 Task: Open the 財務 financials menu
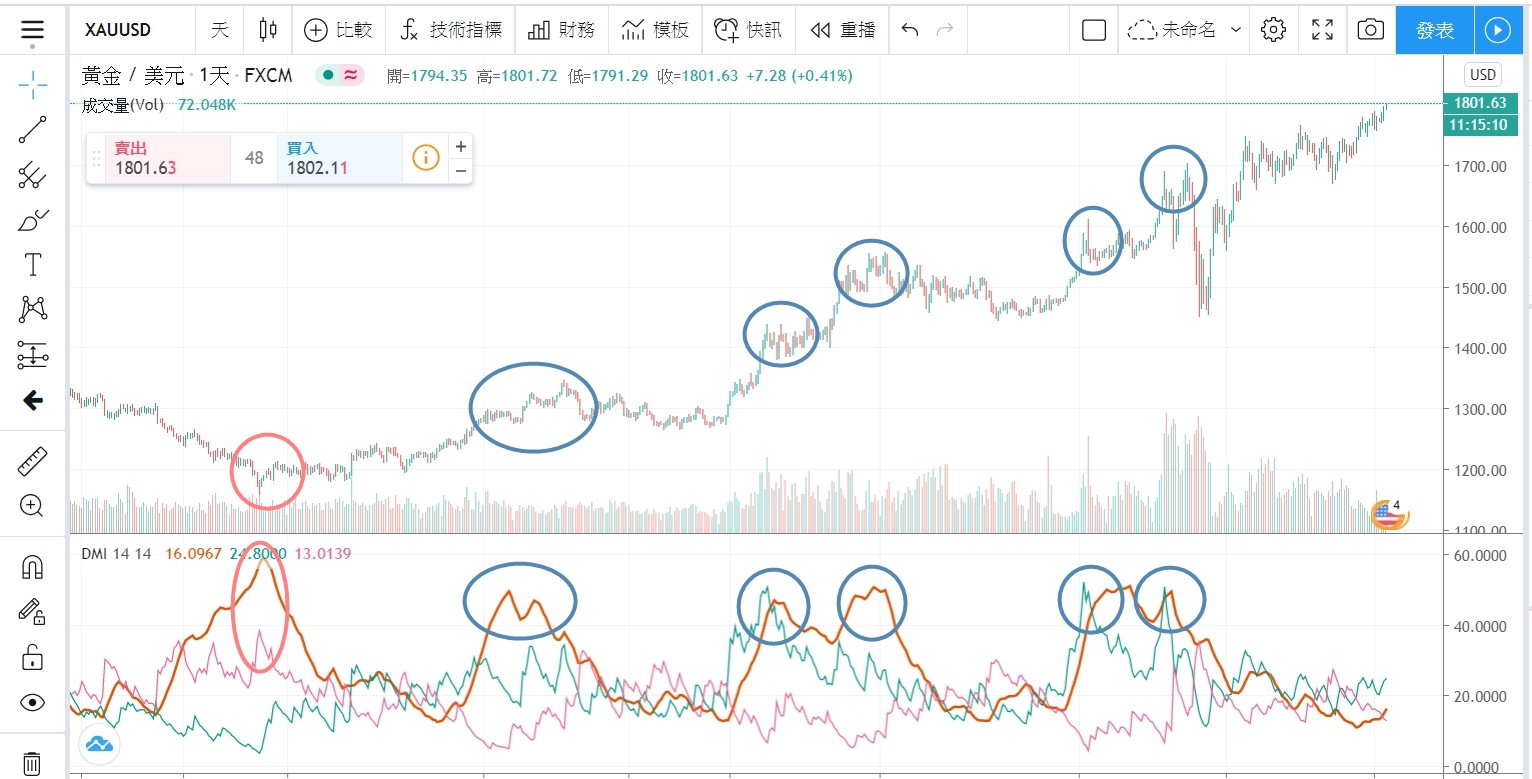[x=563, y=30]
